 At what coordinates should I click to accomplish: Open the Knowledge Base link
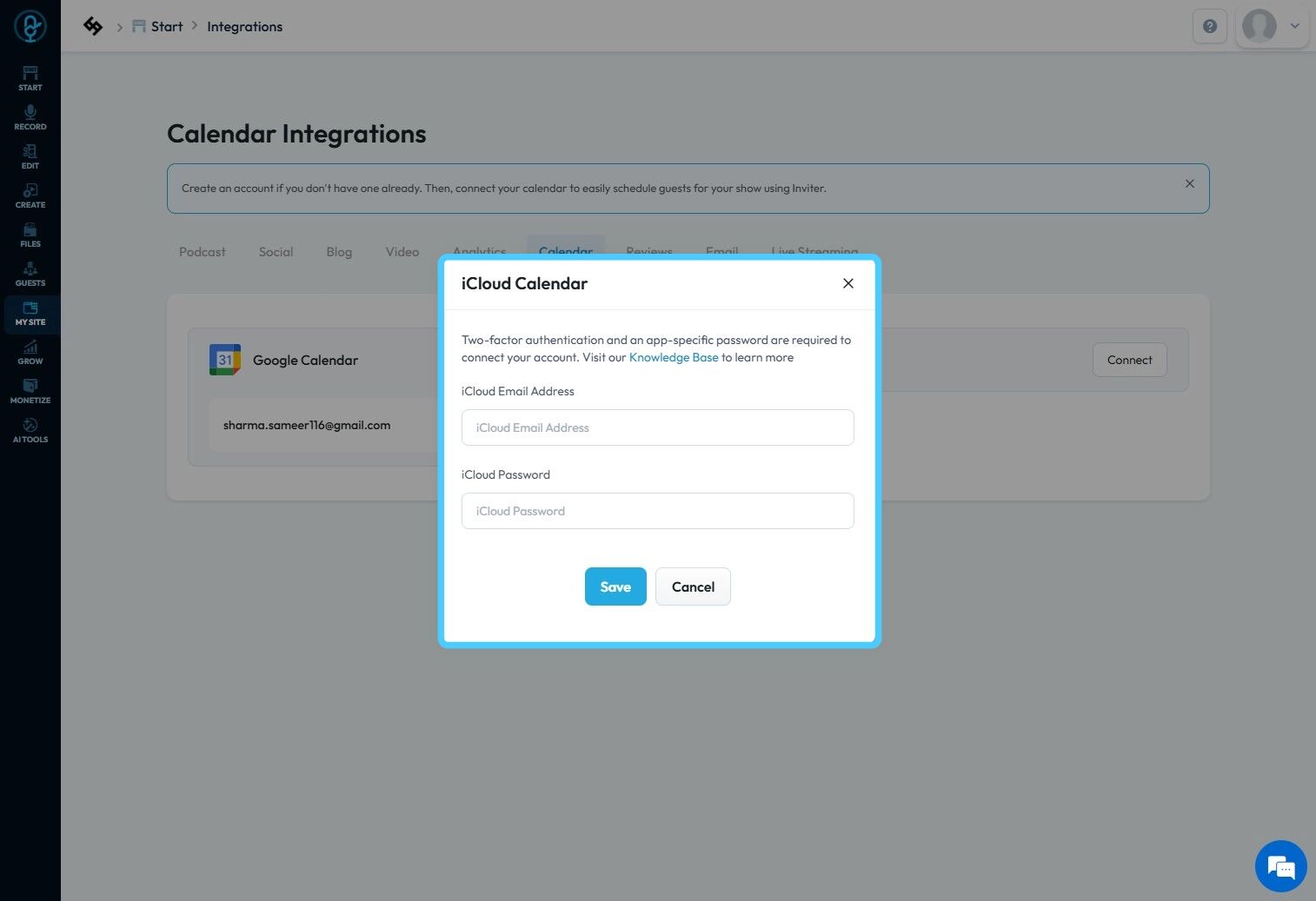[x=674, y=357]
